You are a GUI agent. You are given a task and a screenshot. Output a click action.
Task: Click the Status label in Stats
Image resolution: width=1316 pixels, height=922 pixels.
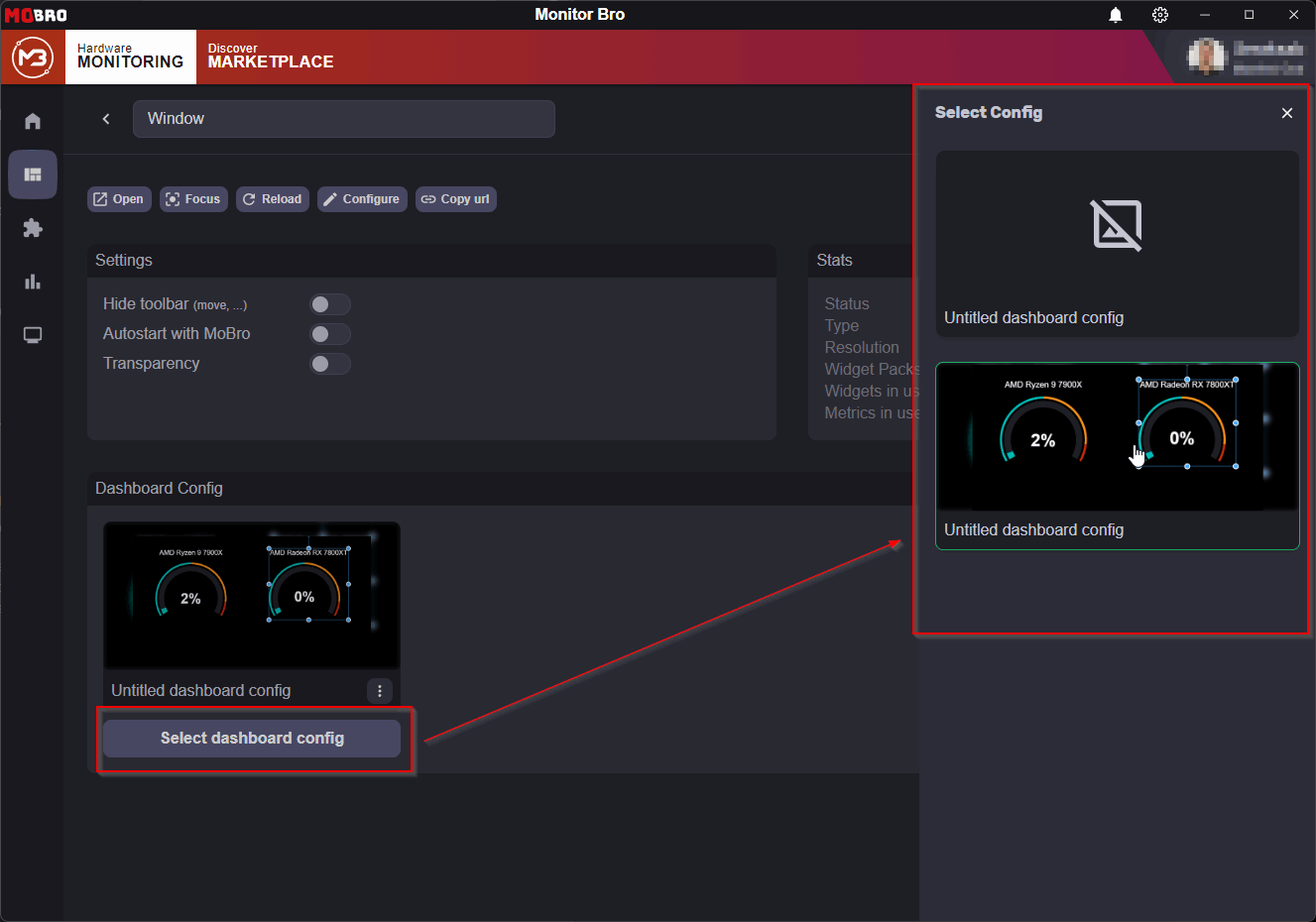(847, 304)
